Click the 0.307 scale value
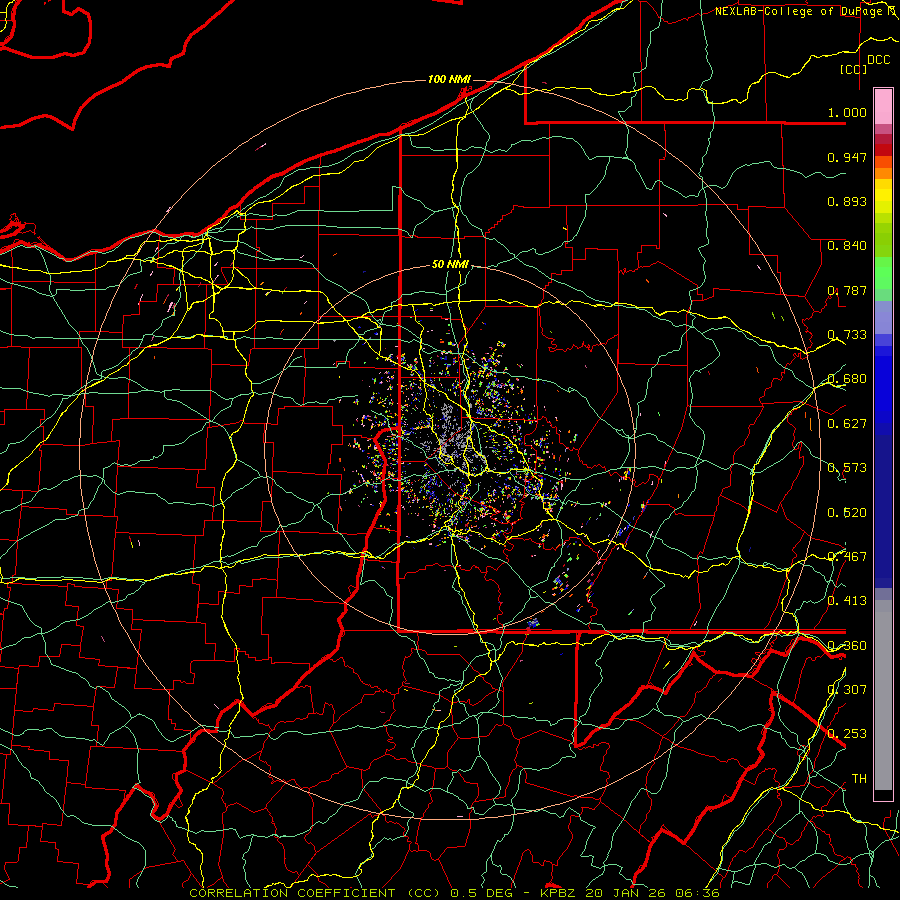Viewport: 900px width, 900px height. [847, 689]
